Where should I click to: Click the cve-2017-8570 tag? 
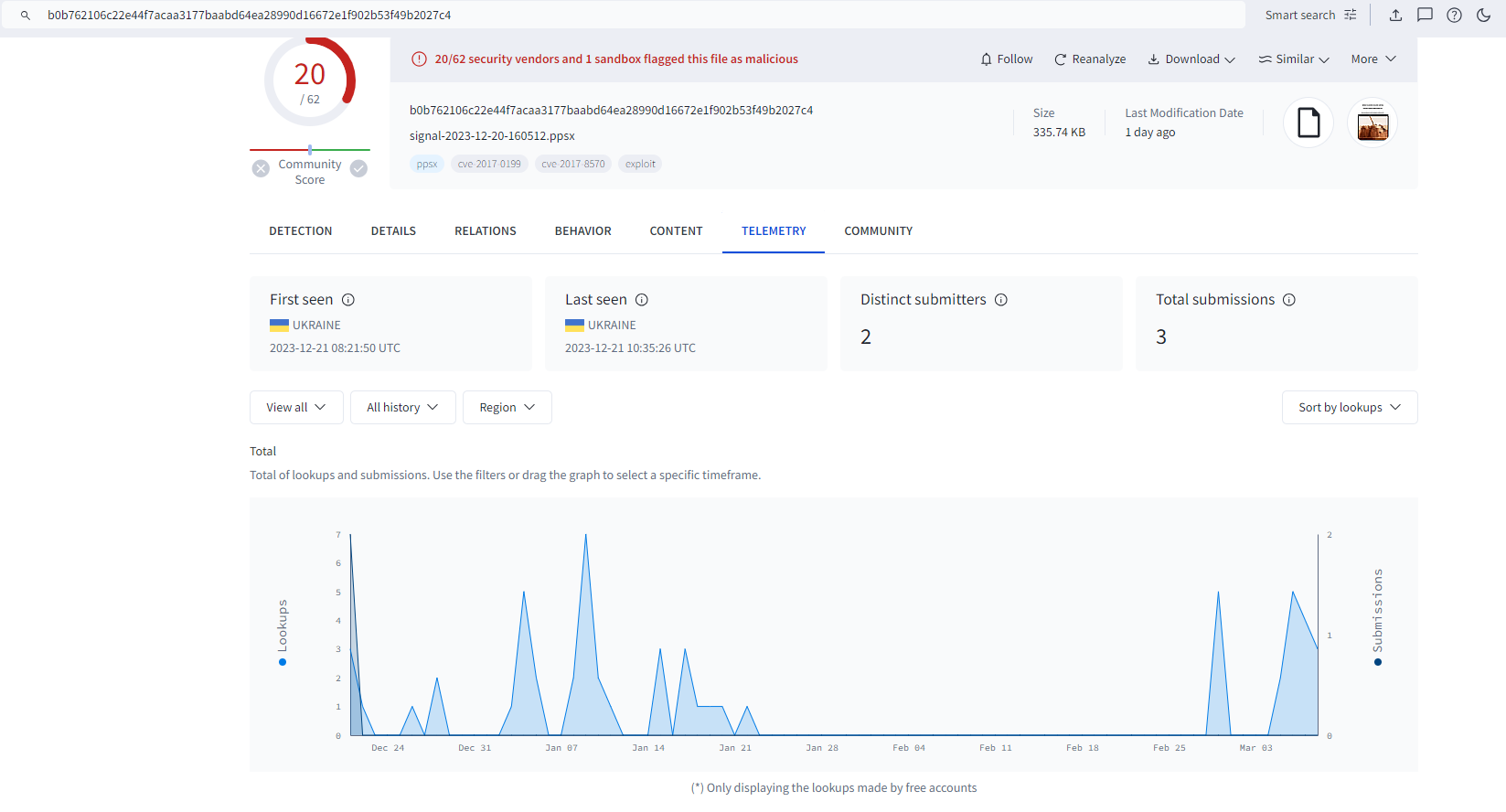[x=573, y=165]
